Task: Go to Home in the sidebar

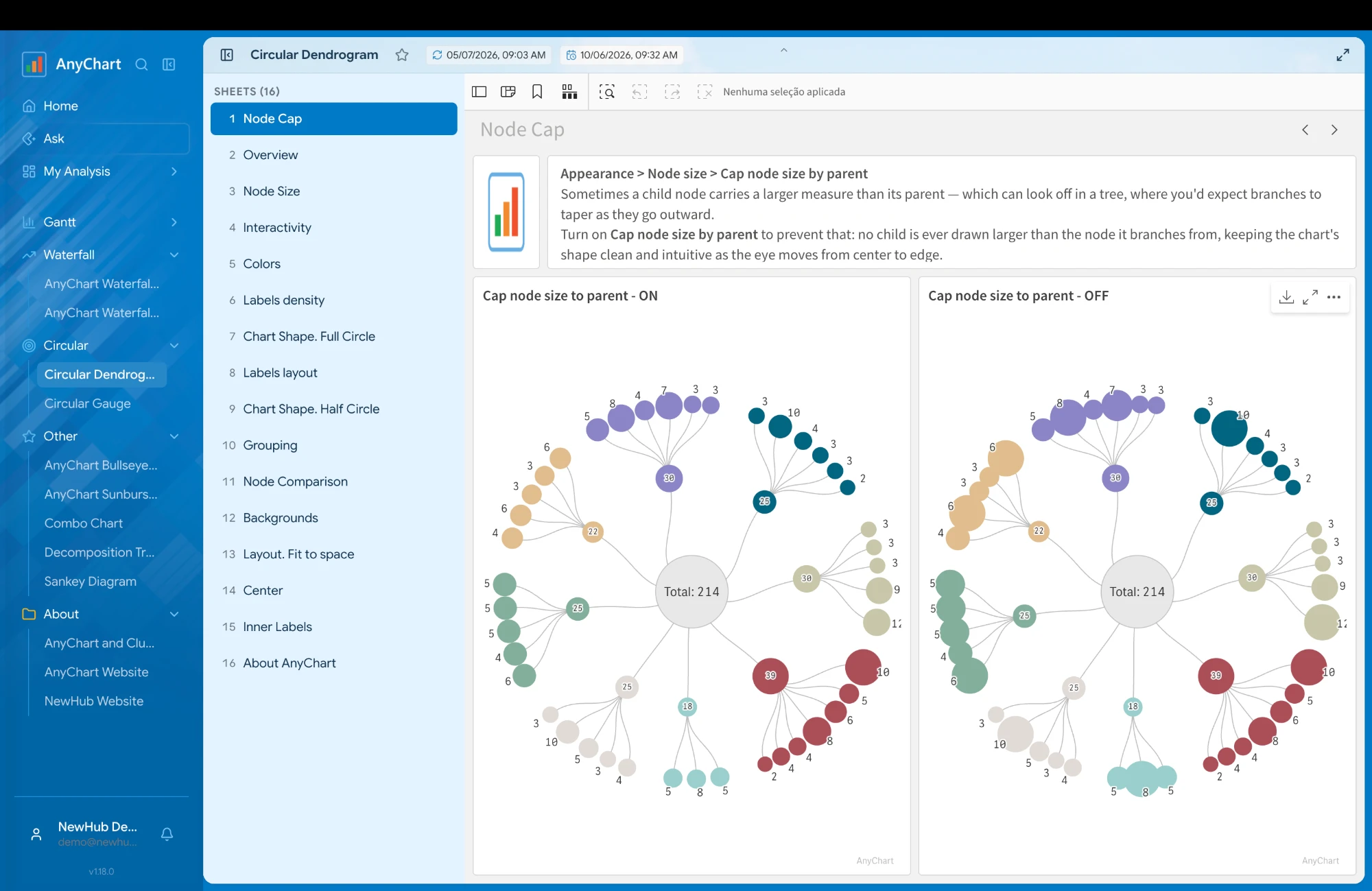Action: click(x=102, y=106)
